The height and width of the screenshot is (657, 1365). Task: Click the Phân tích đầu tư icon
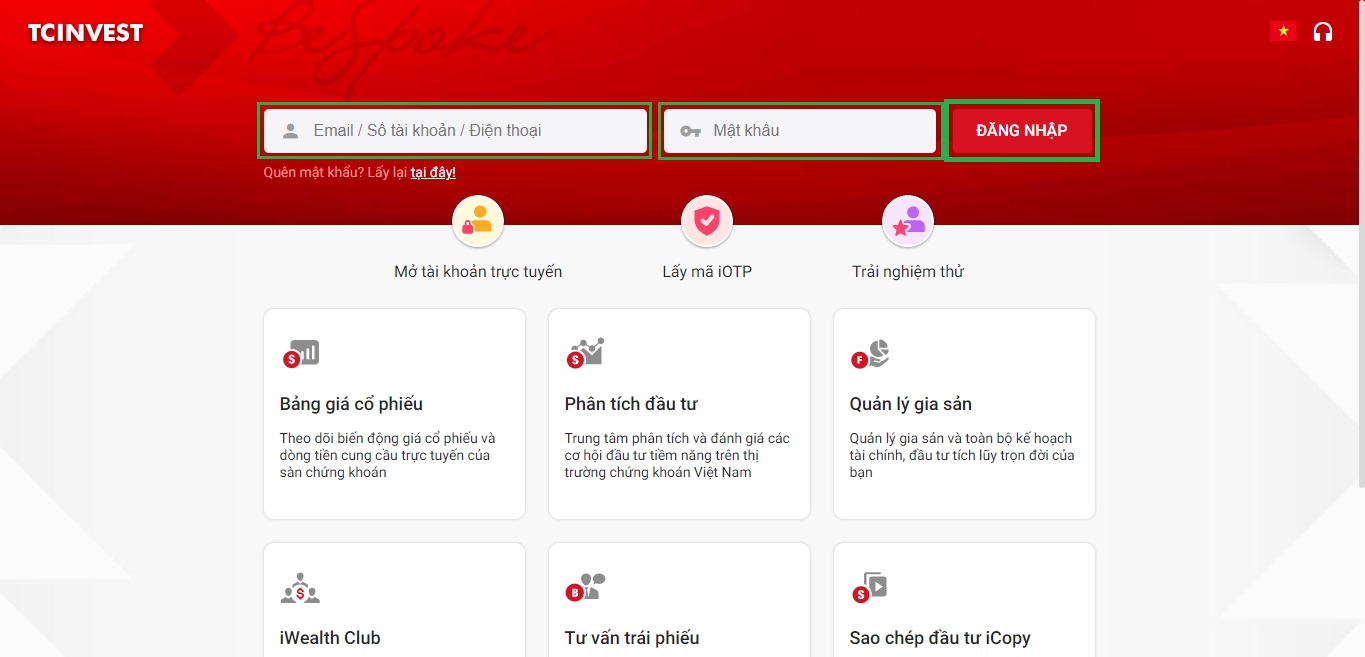coord(586,353)
